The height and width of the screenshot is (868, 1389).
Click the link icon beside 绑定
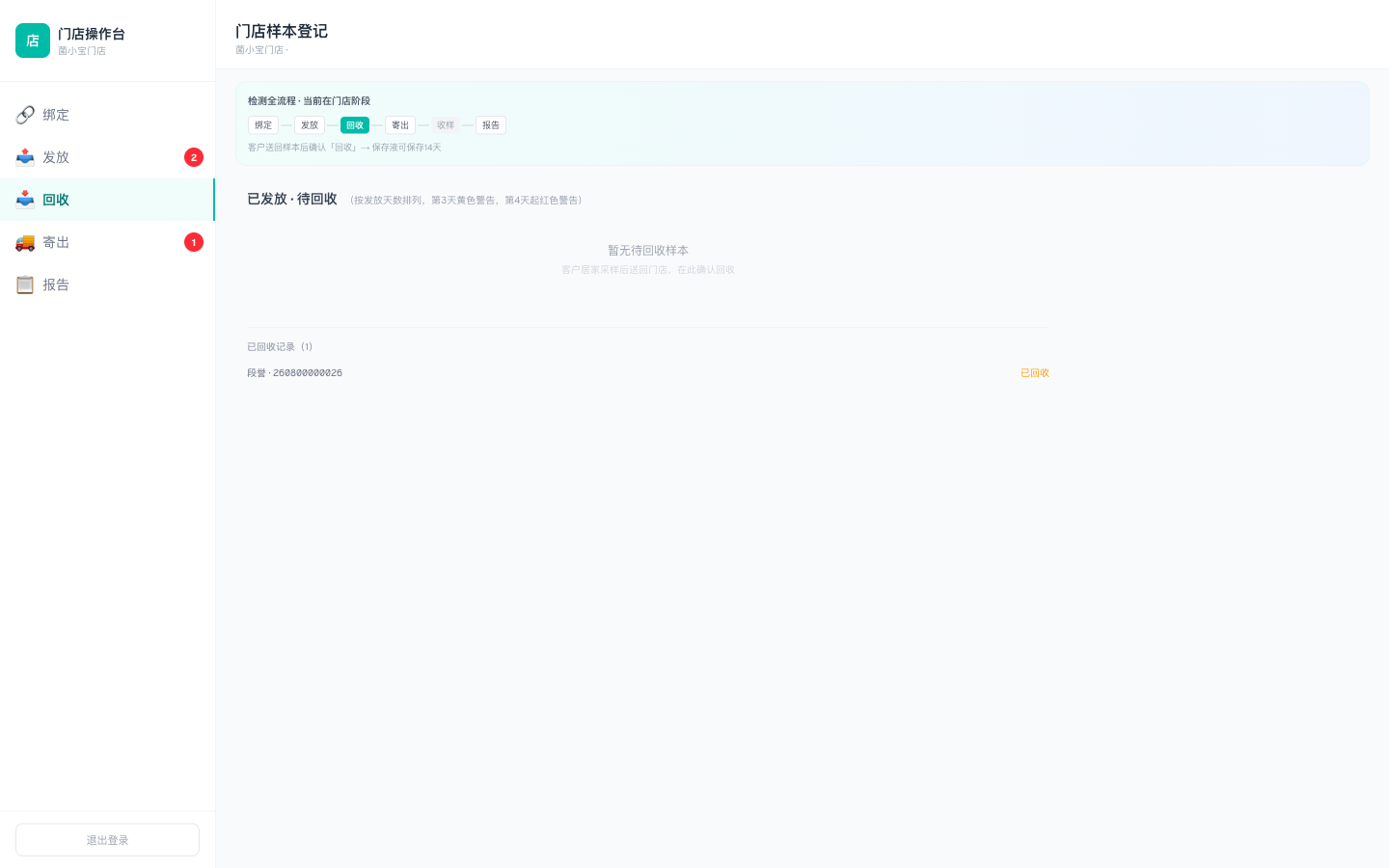pyautogui.click(x=25, y=115)
